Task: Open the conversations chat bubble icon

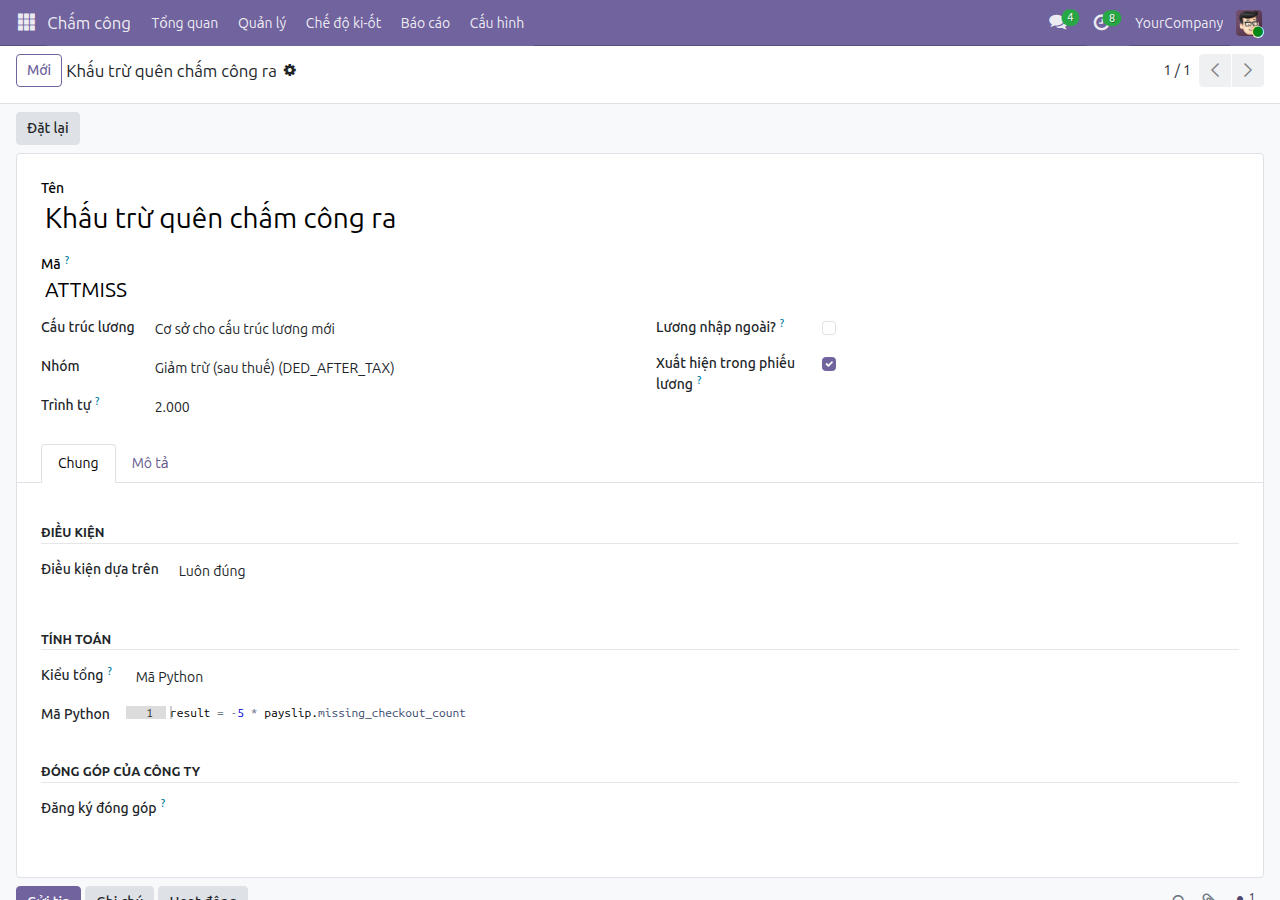Action: pyautogui.click(x=1058, y=22)
